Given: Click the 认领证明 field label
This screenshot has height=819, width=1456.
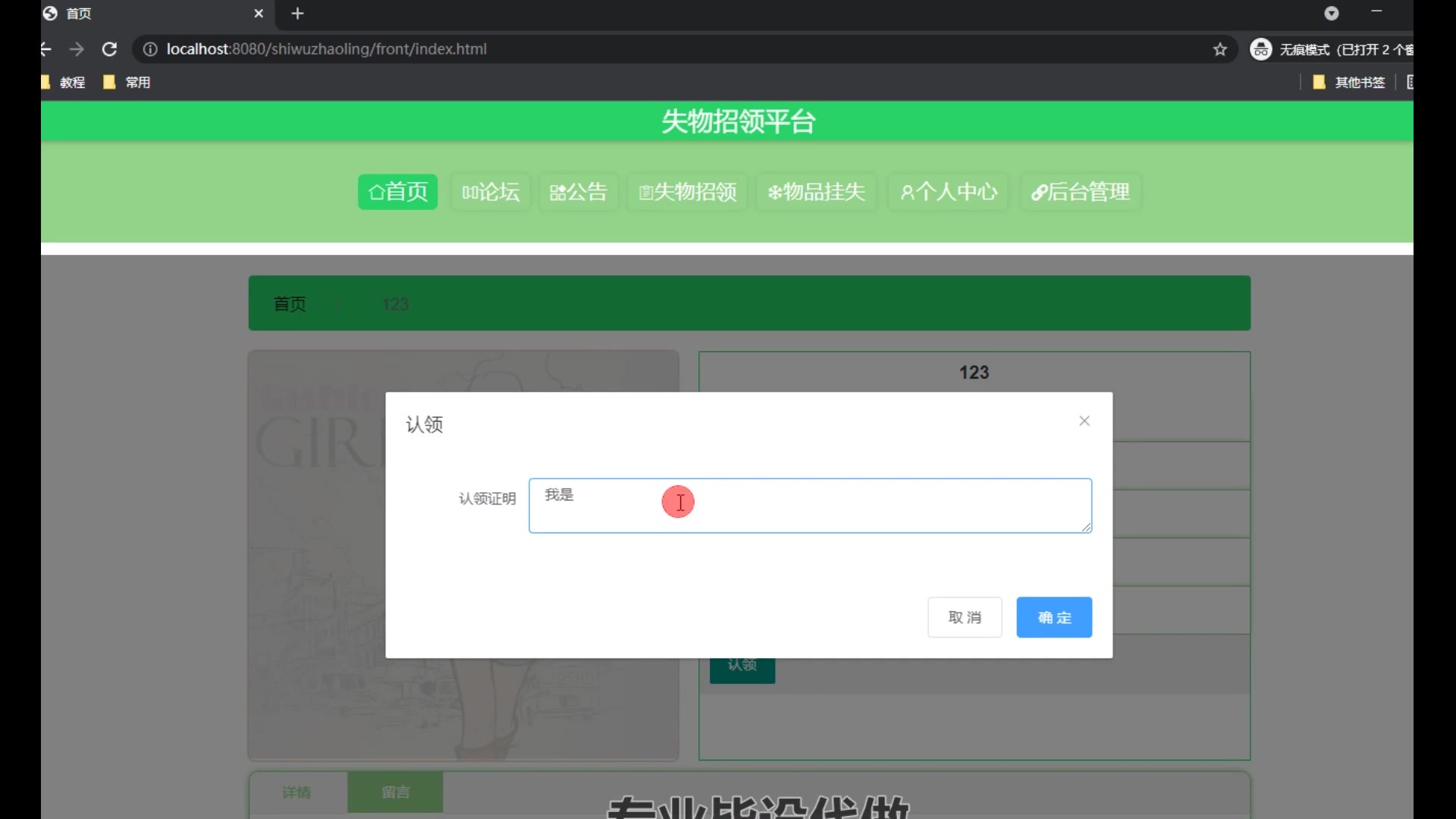Looking at the screenshot, I should point(487,498).
